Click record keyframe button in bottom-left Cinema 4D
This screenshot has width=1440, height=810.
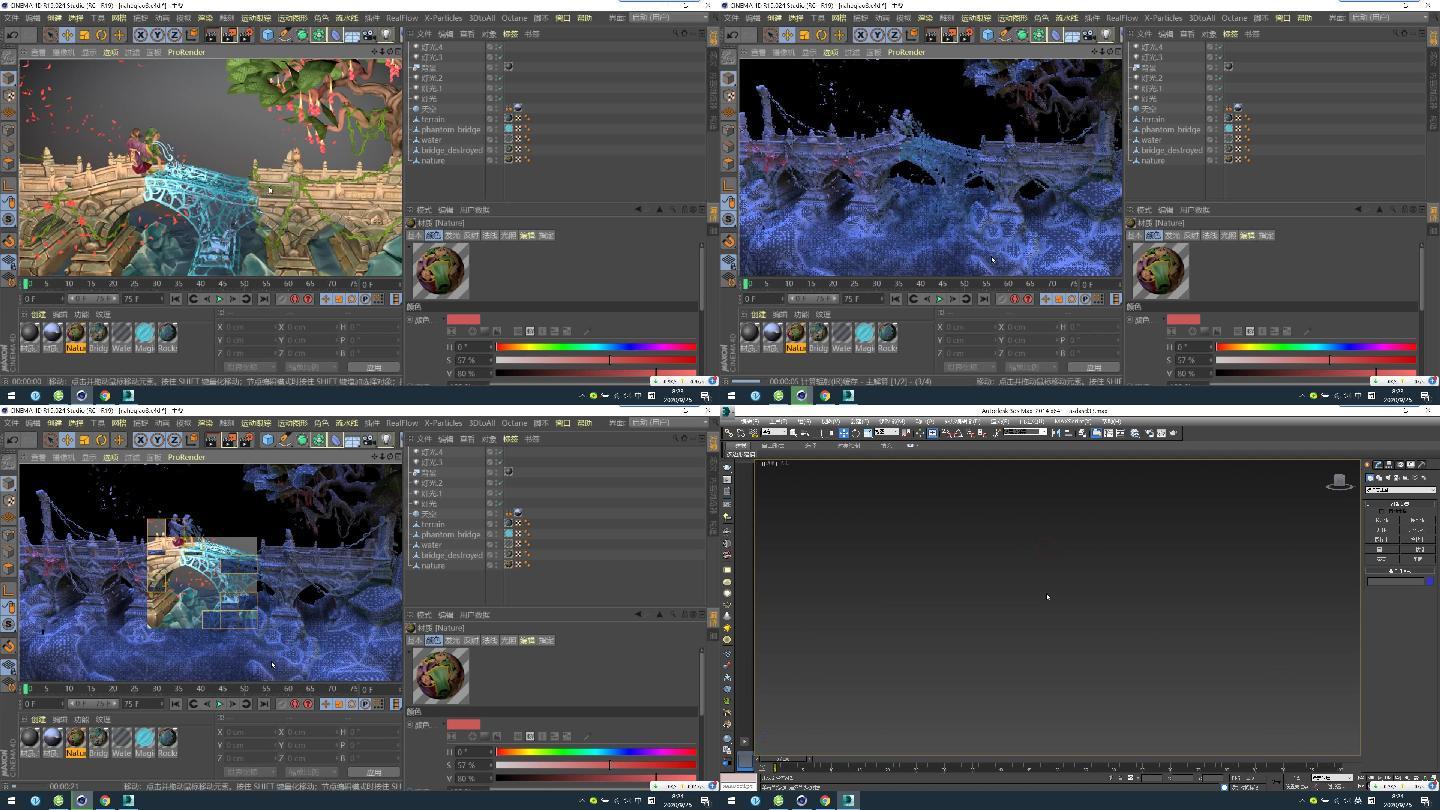(283, 703)
